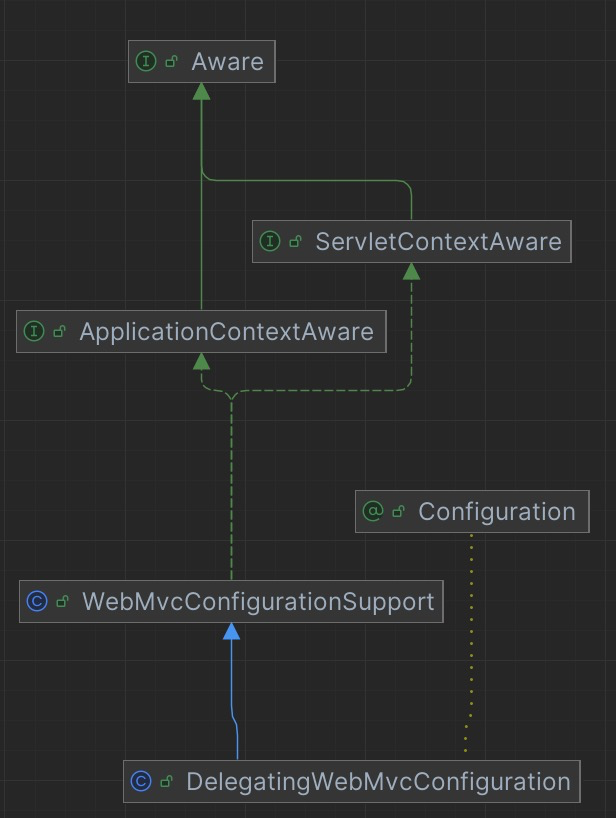Click the lock icon beside Aware
Image resolution: width=616 pixels, height=818 pixels.
171,62
